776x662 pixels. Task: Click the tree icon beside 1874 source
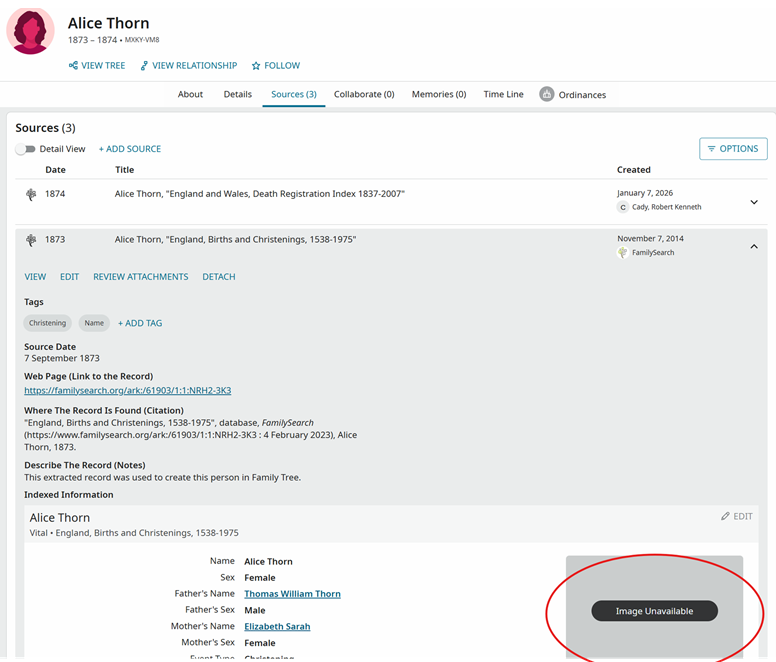tap(31, 194)
